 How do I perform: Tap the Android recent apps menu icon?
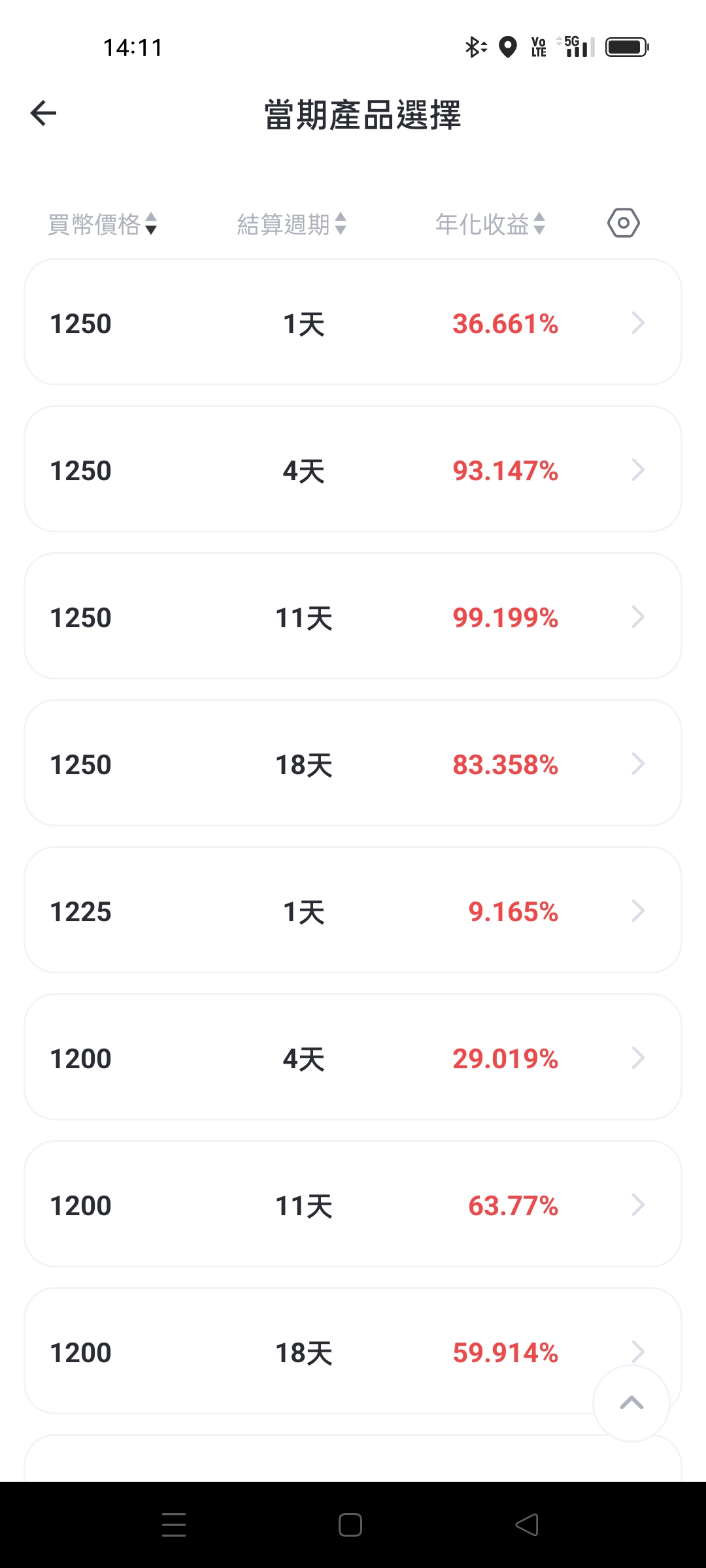point(174,1525)
